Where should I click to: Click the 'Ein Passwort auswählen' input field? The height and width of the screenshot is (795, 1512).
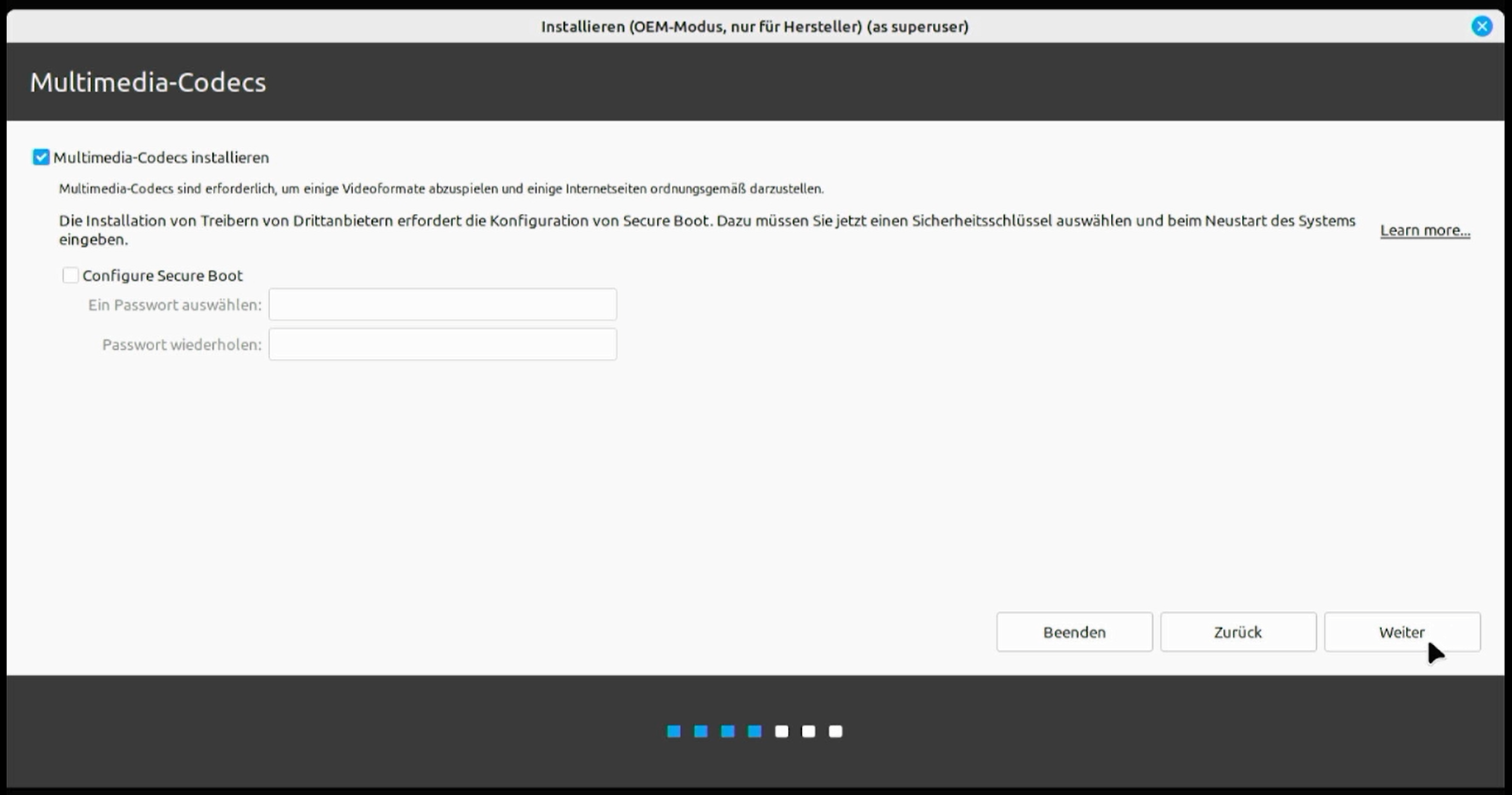click(x=442, y=304)
